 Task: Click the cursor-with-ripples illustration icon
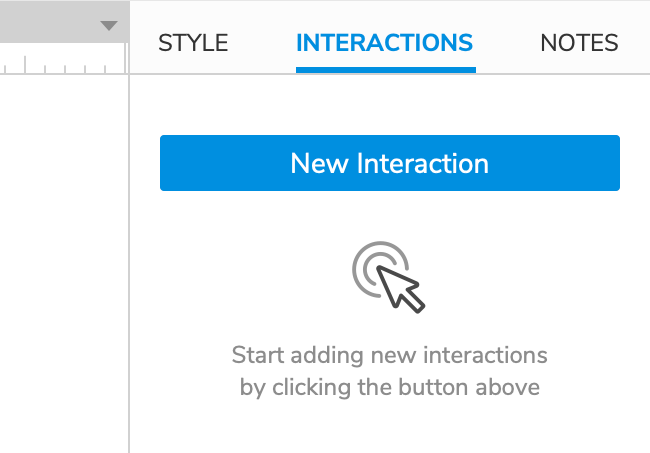point(388,277)
